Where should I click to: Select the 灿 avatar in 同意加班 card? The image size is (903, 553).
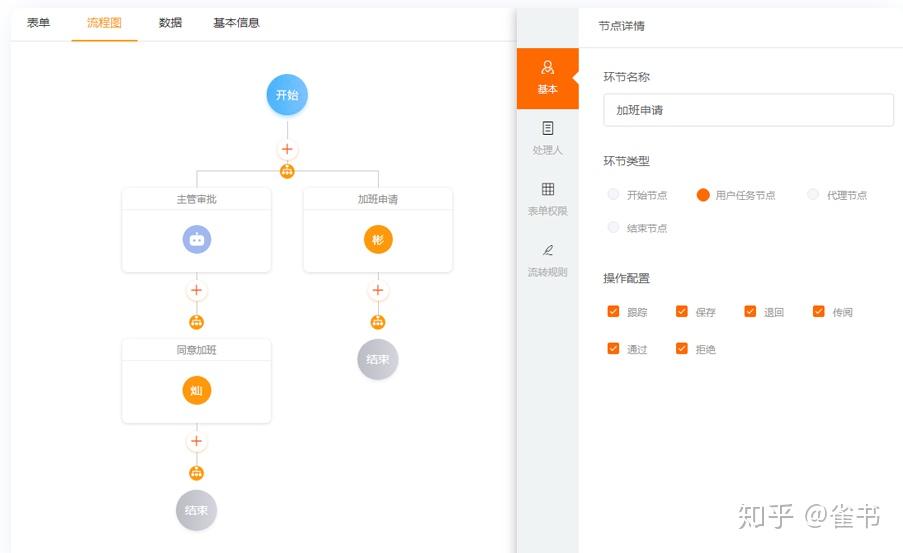point(197,390)
